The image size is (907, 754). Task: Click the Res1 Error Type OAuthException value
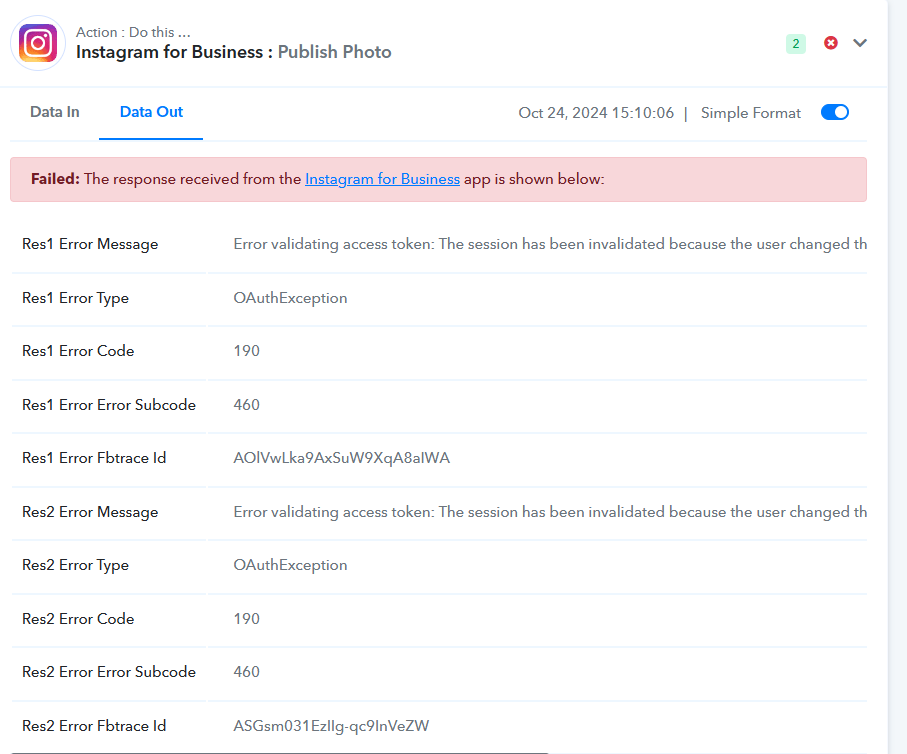(x=290, y=298)
